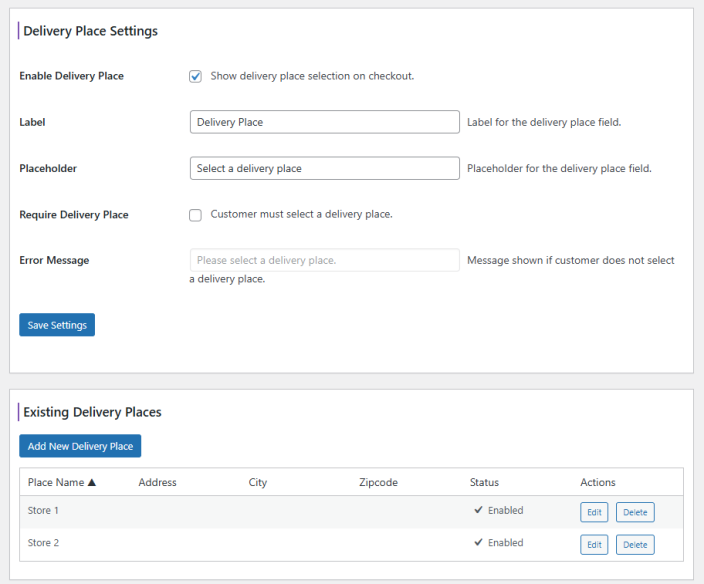Image resolution: width=704 pixels, height=584 pixels.
Task: Open Edit for Store 2
Action: click(594, 545)
